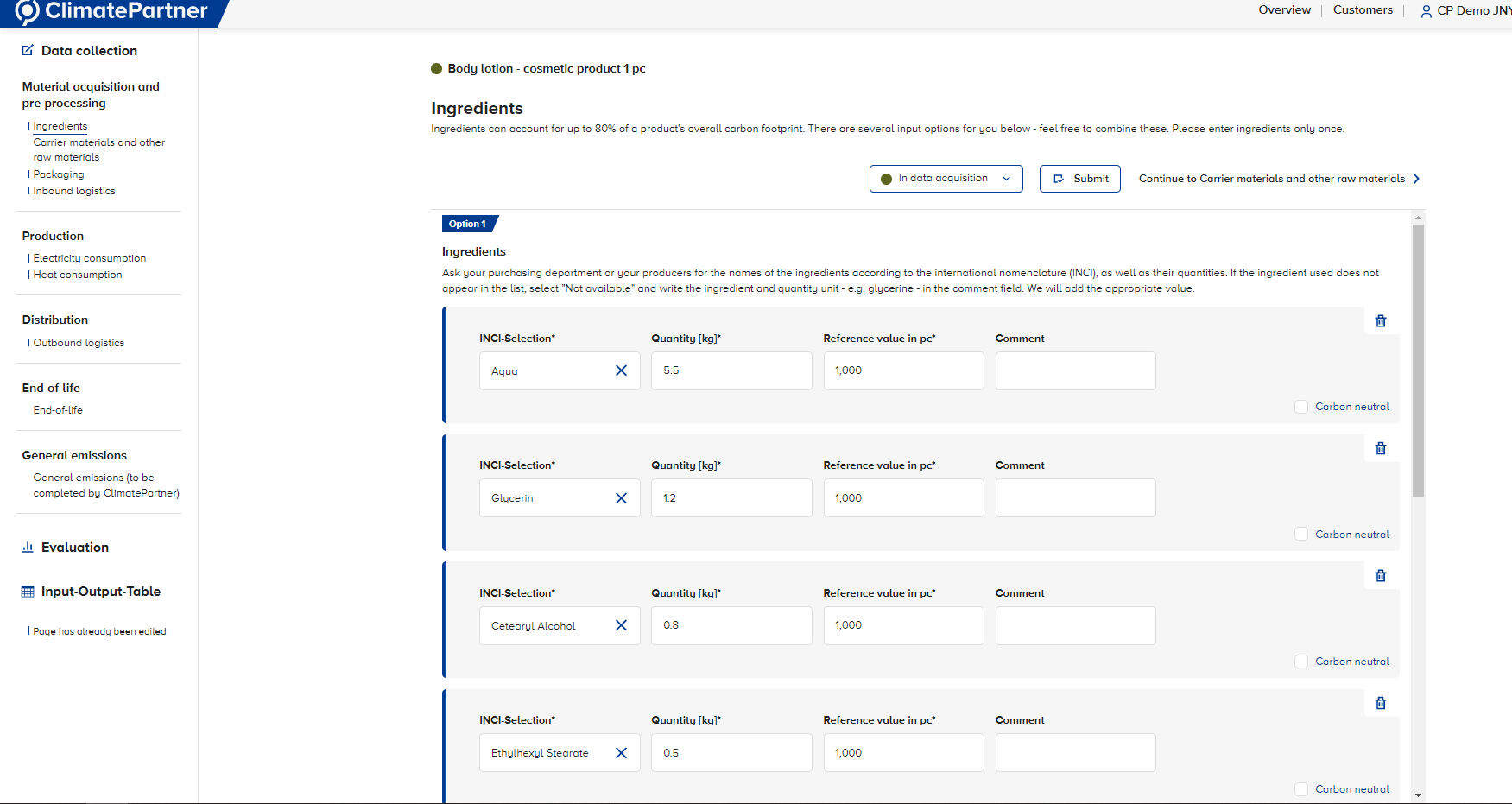The image size is (1512, 804).
Task: Delete the Aqua ingredient row
Action: (1381, 320)
